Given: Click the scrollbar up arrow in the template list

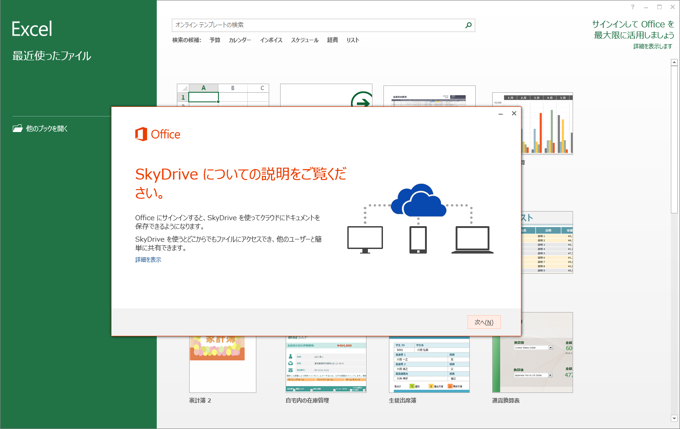Looking at the screenshot, I should click(x=674, y=62).
